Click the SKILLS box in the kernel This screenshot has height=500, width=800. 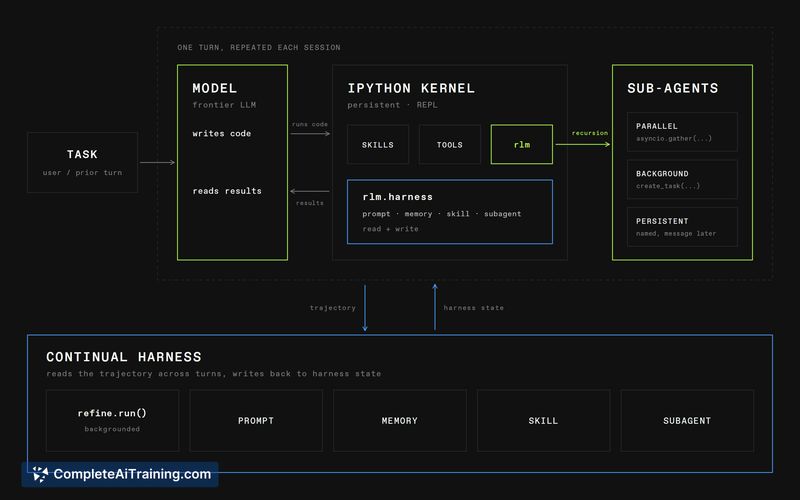click(x=378, y=144)
